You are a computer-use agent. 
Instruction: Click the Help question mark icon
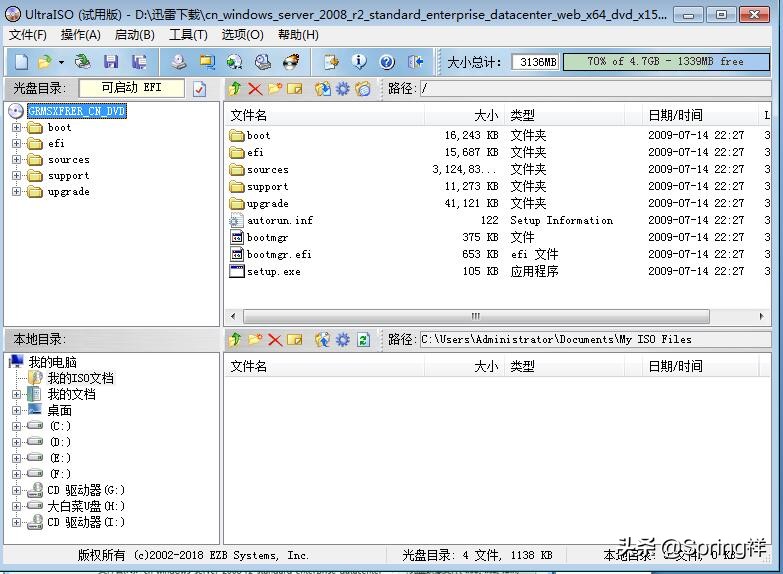pyautogui.click(x=387, y=62)
